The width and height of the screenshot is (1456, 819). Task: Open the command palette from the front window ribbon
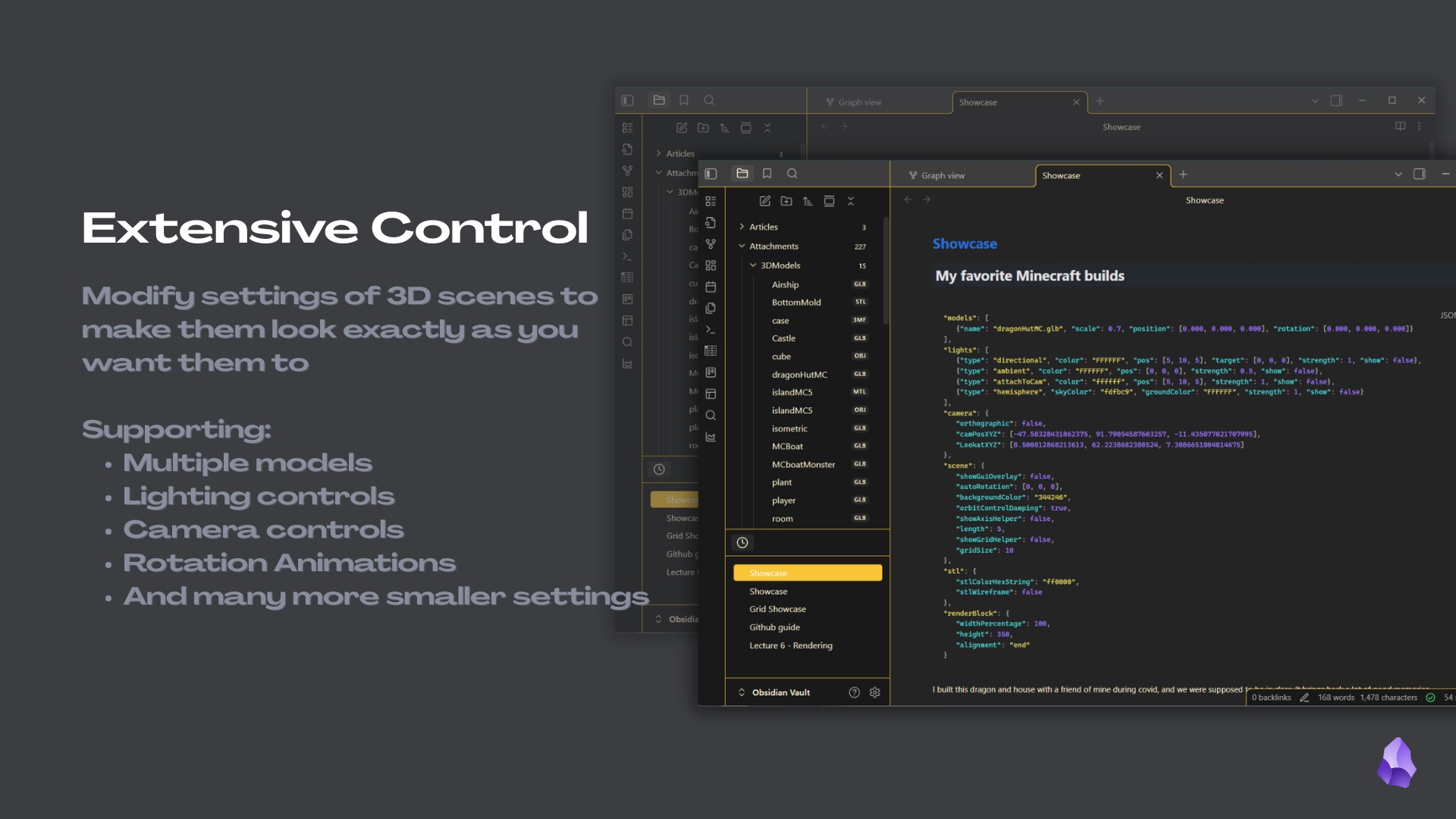click(x=711, y=330)
